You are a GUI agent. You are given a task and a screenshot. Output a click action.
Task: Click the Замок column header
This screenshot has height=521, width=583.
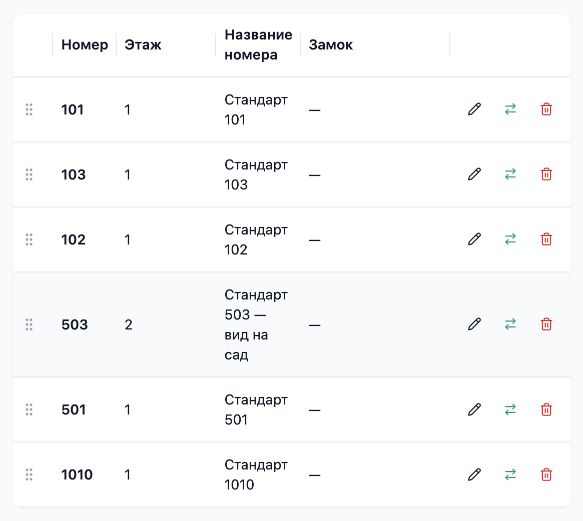[331, 45]
